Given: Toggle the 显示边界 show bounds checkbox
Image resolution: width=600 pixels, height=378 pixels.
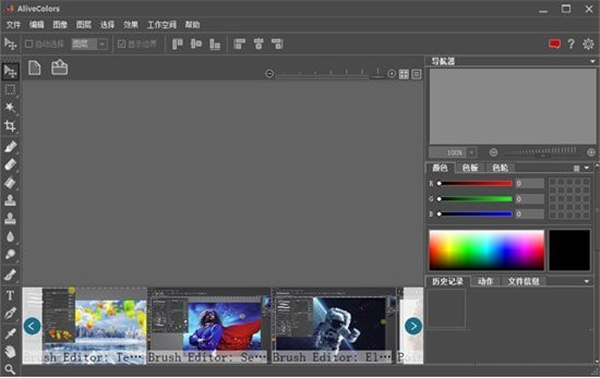Looking at the screenshot, I should coord(121,44).
